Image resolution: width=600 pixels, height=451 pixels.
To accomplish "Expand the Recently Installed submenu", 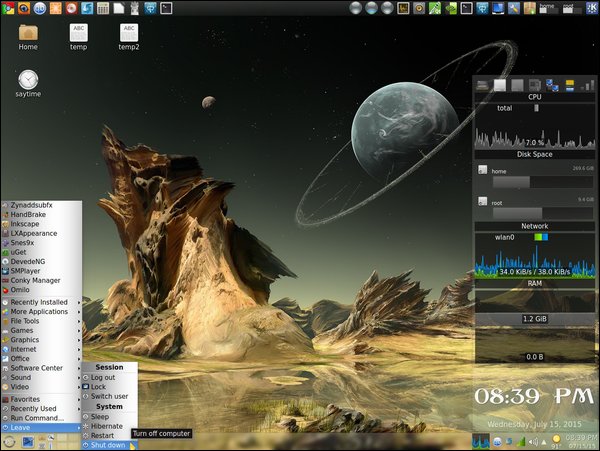I will point(41,302).
